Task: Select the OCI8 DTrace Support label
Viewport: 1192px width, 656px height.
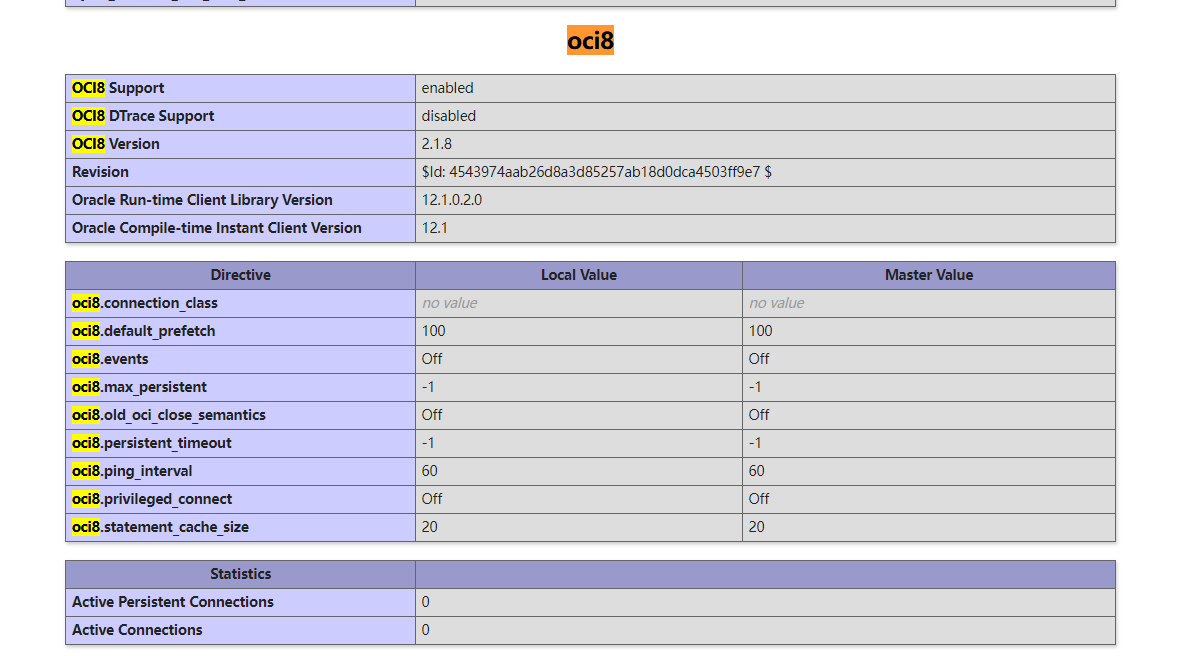Action: 142,116
